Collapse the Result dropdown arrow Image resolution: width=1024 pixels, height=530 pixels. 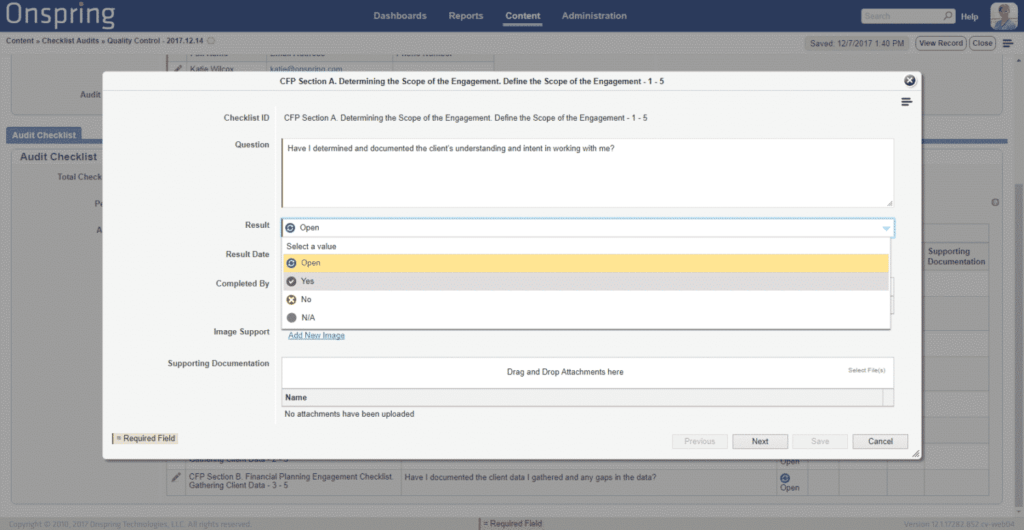coord(886,228)
